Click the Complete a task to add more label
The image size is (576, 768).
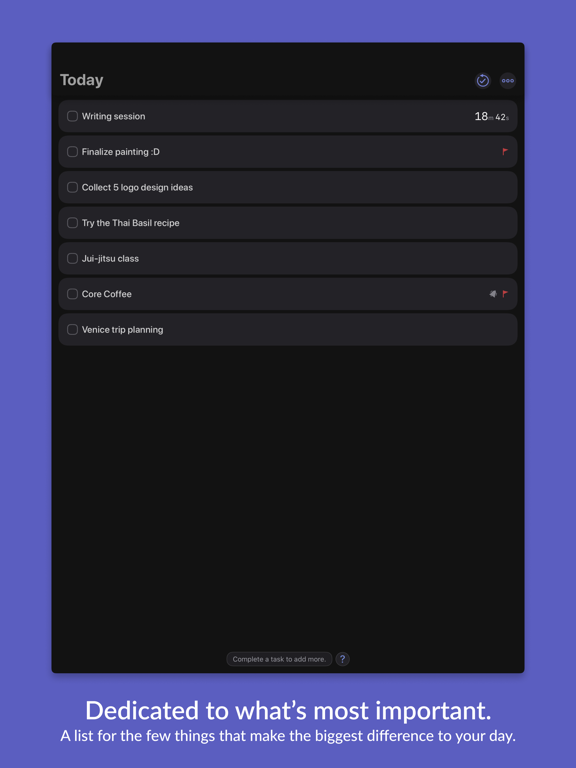pos(279,659)
